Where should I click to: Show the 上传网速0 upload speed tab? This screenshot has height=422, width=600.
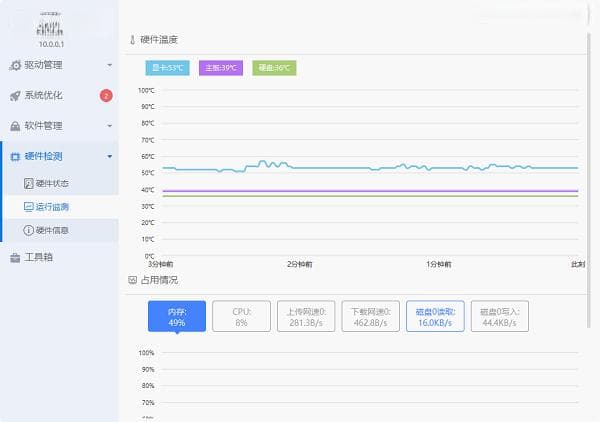tap(306, 316)
